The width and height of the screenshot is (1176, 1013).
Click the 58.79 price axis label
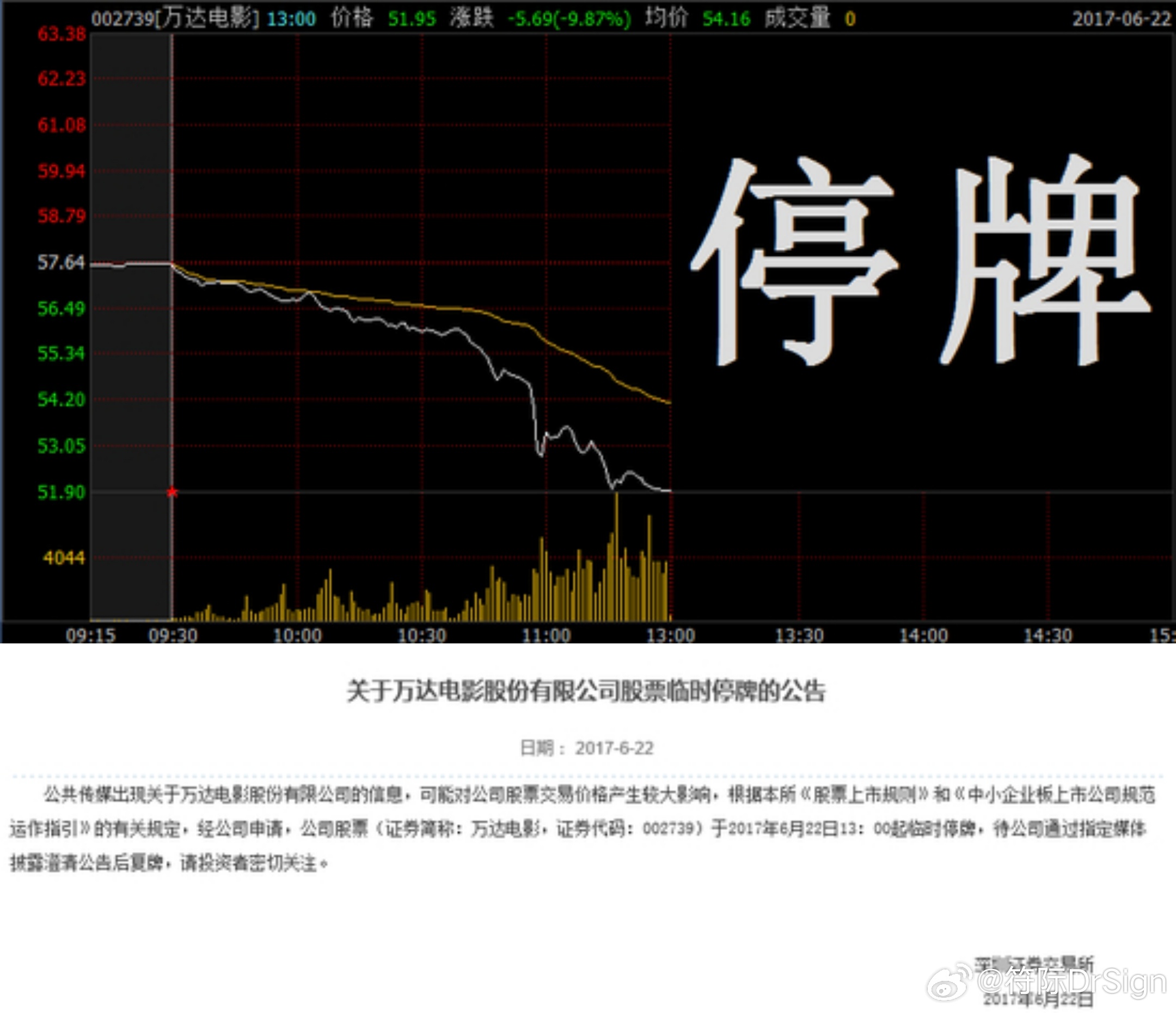coord(62,216)
